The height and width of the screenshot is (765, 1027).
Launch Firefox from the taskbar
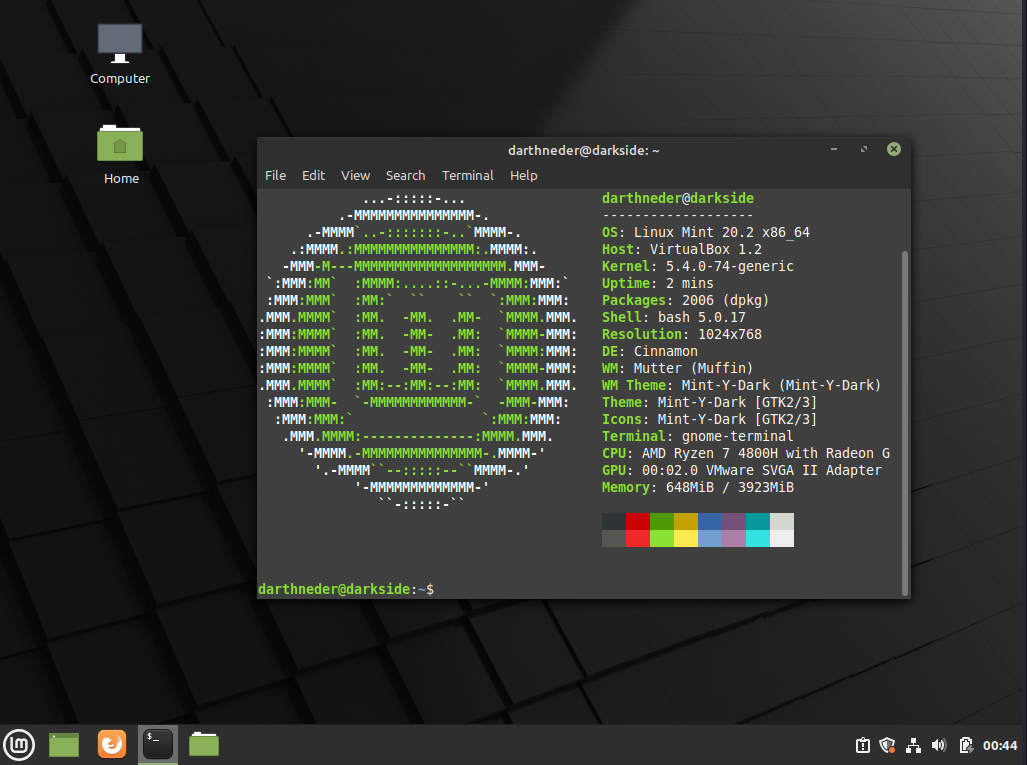click(x=111, y=744)
